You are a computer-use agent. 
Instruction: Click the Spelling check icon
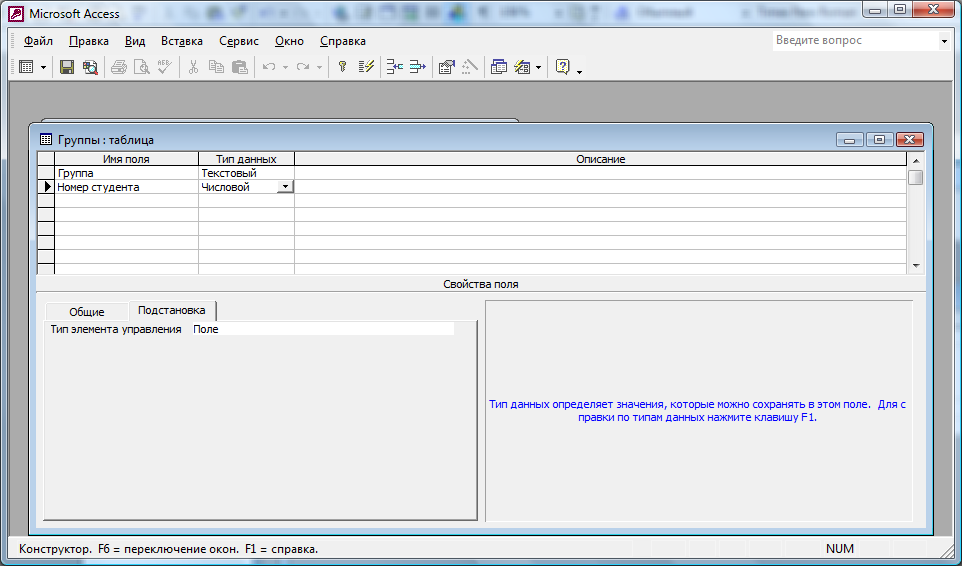[164, 67]
